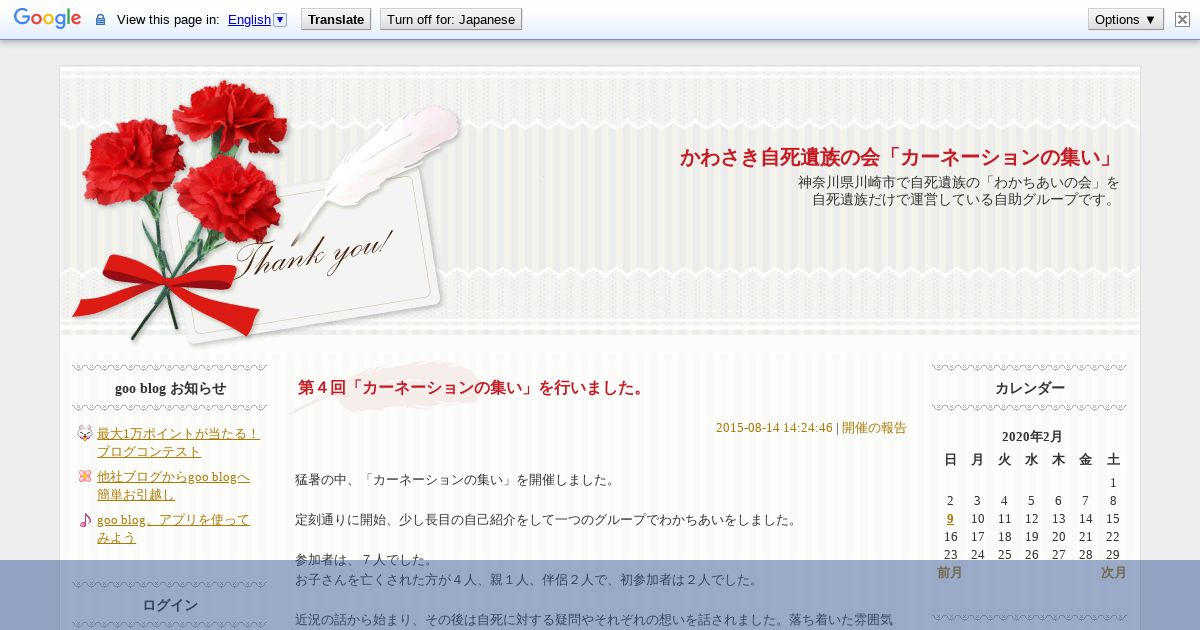Select the English language link
This screenshot has width=1200, height=630.
coord(249,19)
